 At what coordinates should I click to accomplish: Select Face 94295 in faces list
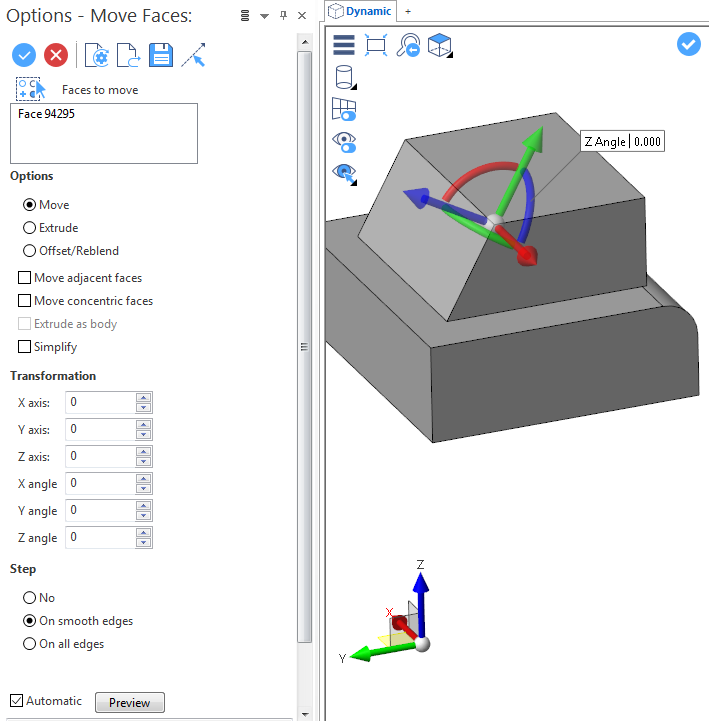(x=46, y=114)
